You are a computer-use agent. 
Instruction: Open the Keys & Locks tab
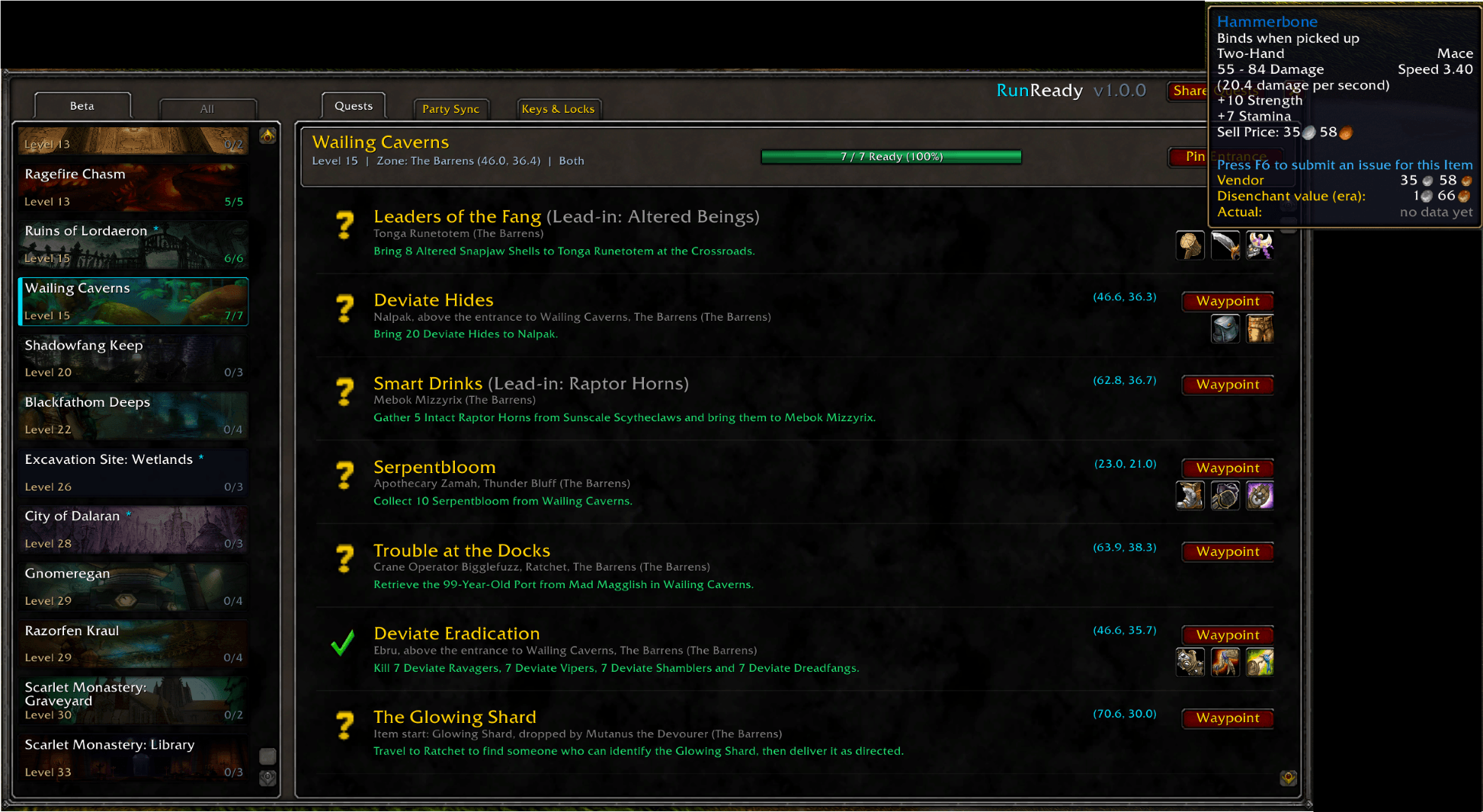pos(558,109)
